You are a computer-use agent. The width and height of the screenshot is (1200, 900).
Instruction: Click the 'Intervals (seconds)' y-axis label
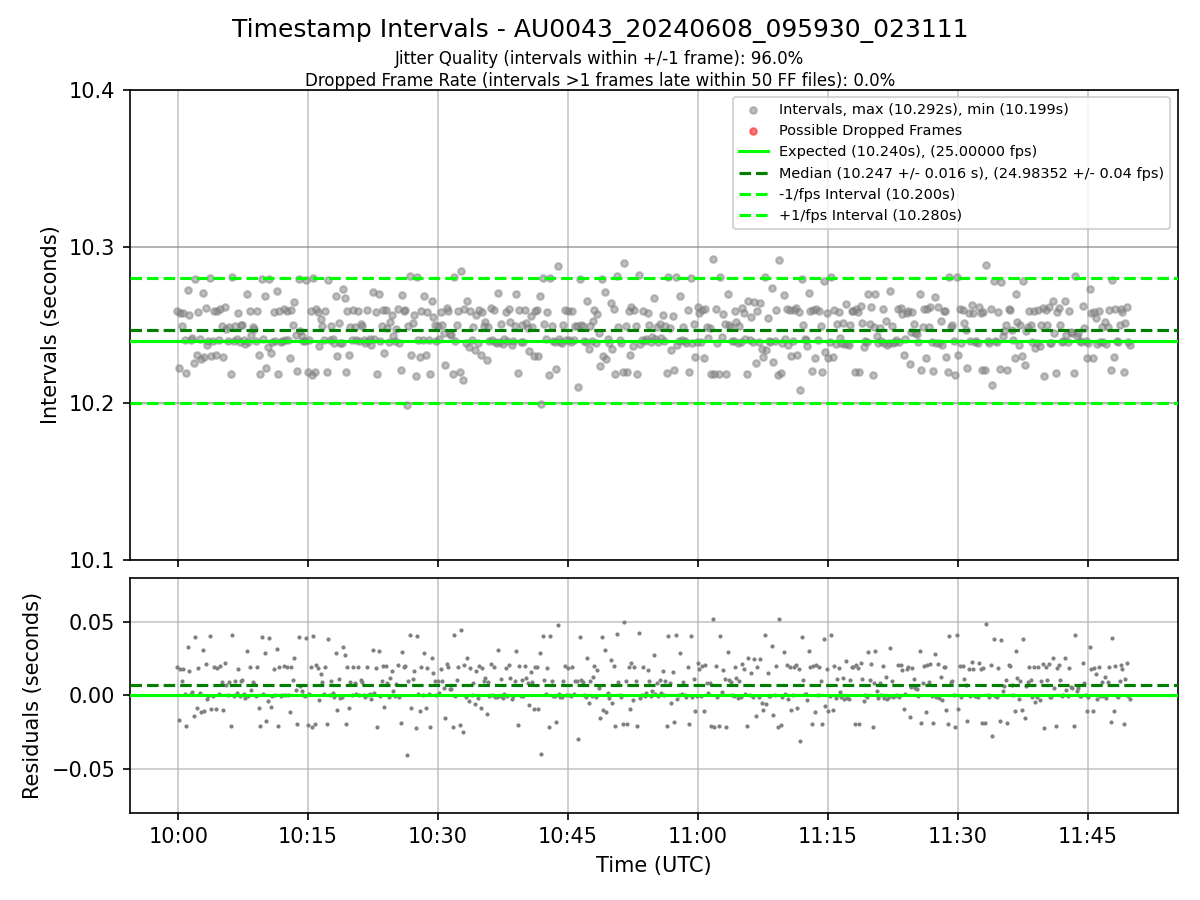coord(50,325)
